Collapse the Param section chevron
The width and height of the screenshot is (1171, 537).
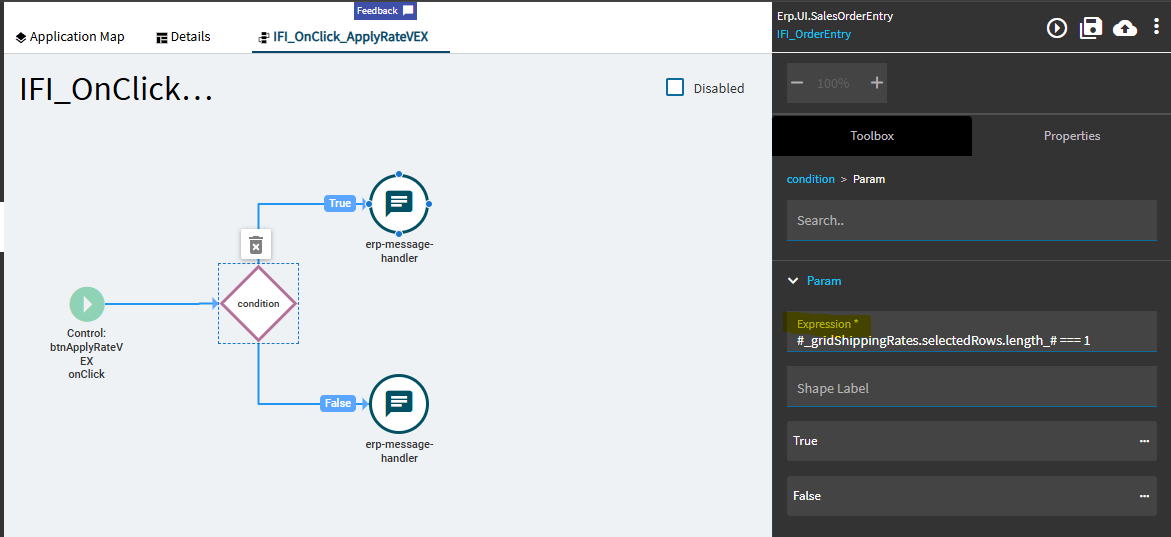point(793,281)
